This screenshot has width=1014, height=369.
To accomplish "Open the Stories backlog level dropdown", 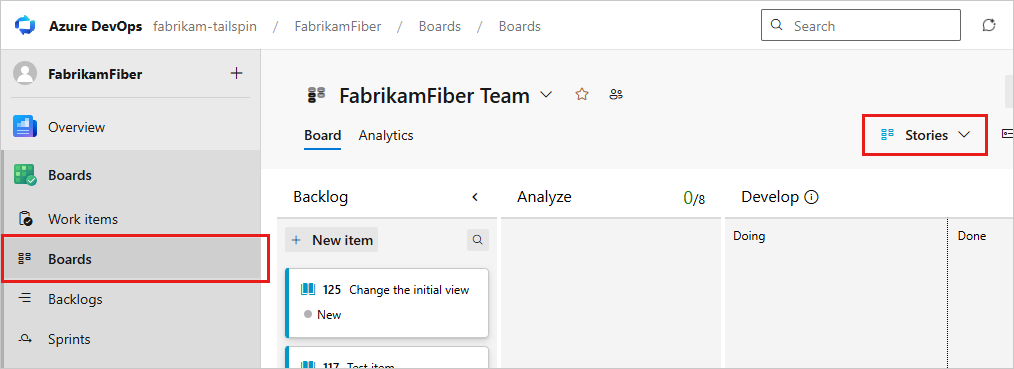I will pyautogui.click(x=925, y=135).
